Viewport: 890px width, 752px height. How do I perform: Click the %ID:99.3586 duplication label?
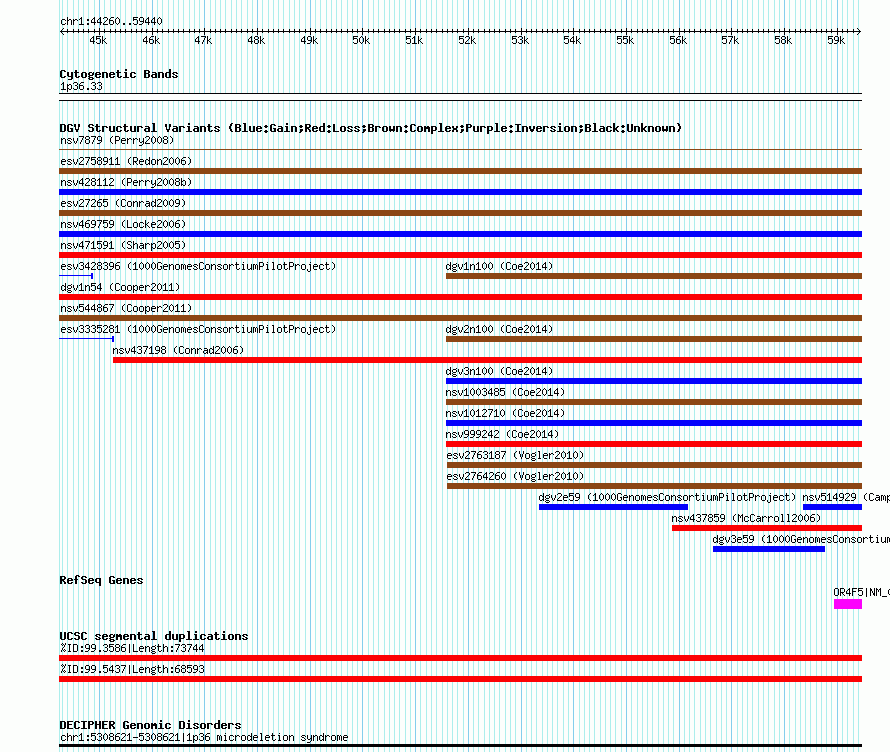click(x=132, y=648)
